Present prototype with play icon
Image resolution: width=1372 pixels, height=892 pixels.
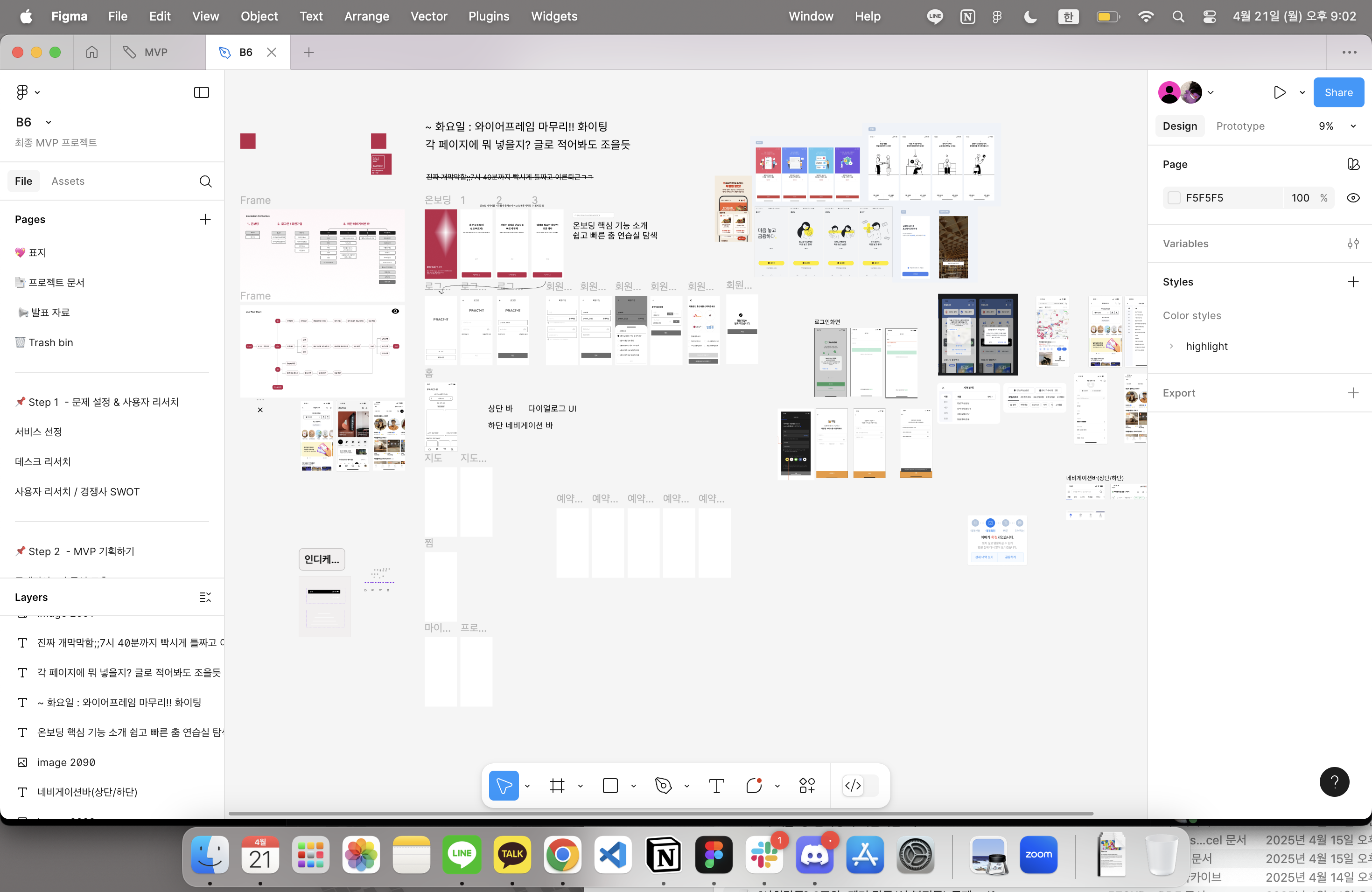point(1279,92)
